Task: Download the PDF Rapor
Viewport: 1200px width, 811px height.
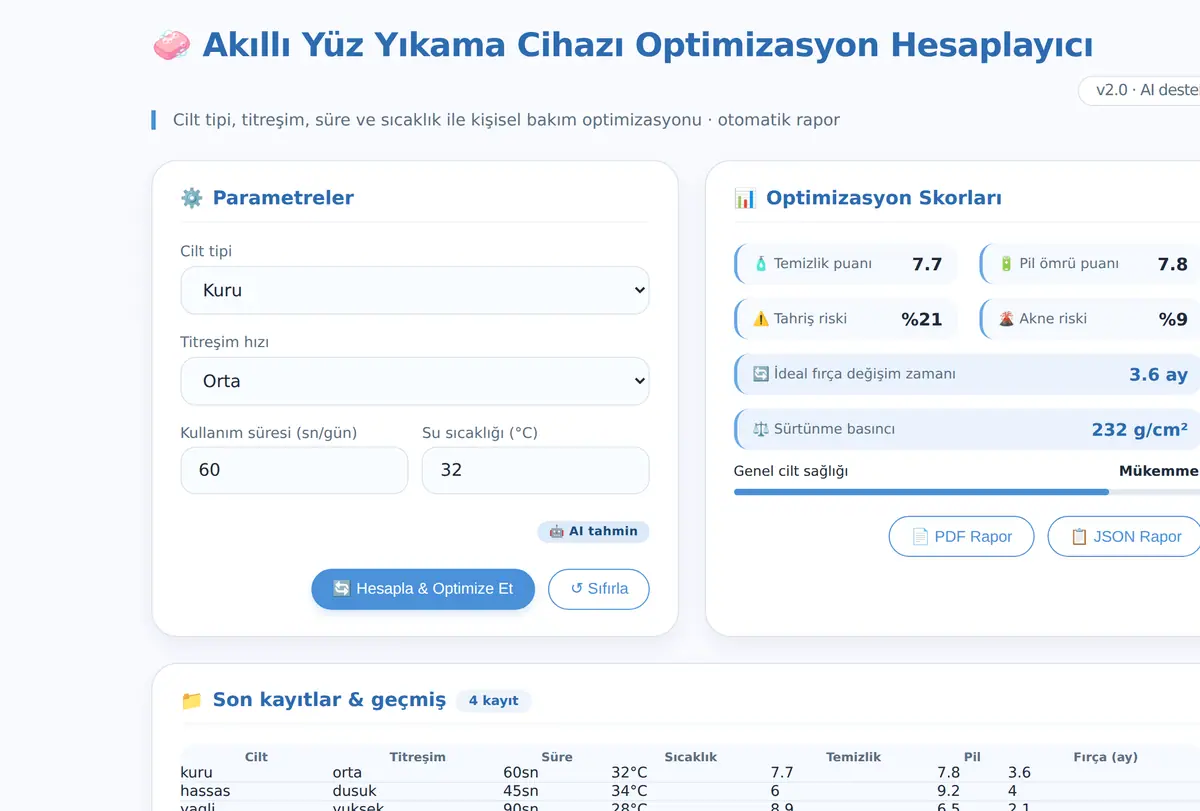Action: pos(962,536)
